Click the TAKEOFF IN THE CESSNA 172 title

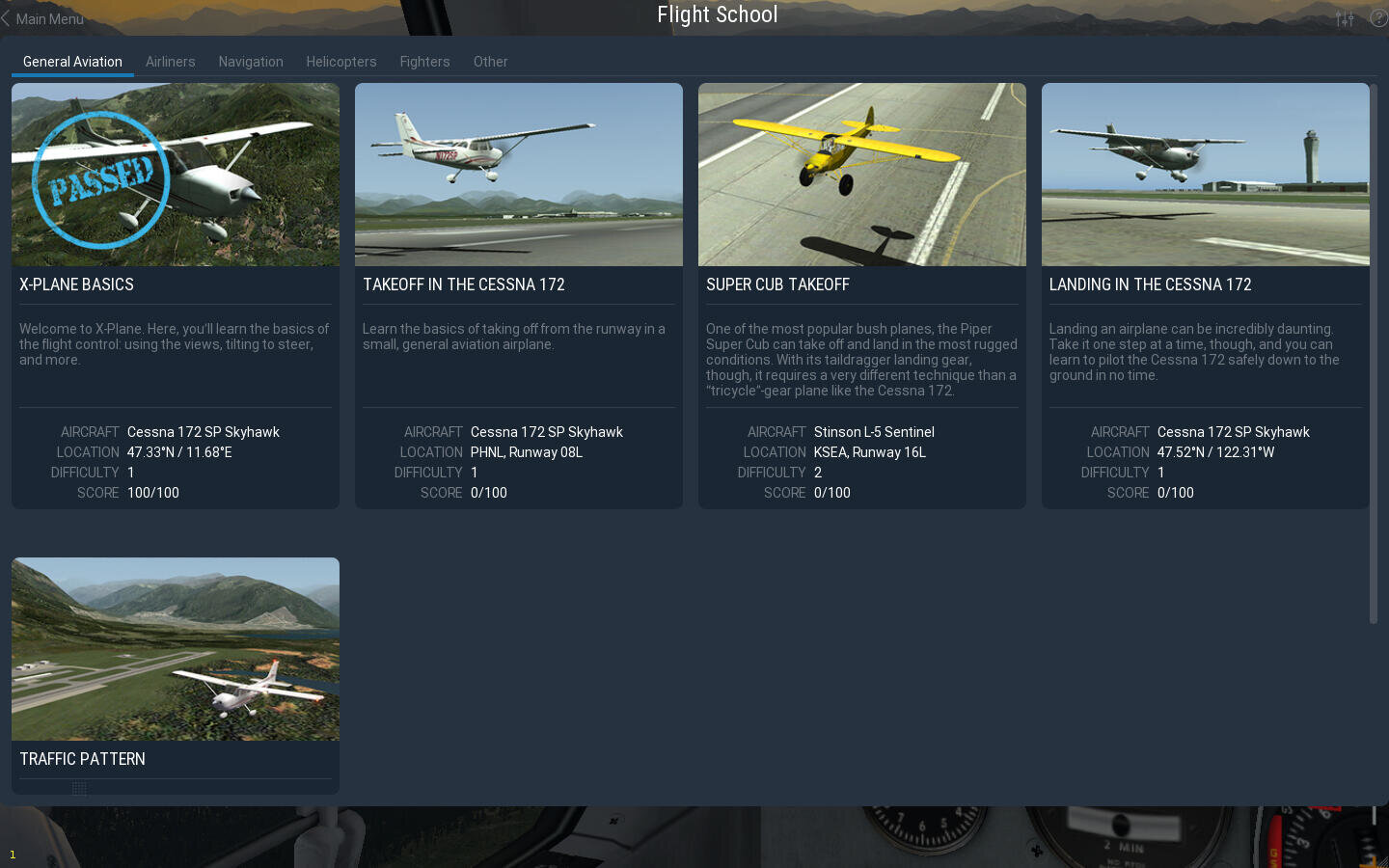click(464, 285)
